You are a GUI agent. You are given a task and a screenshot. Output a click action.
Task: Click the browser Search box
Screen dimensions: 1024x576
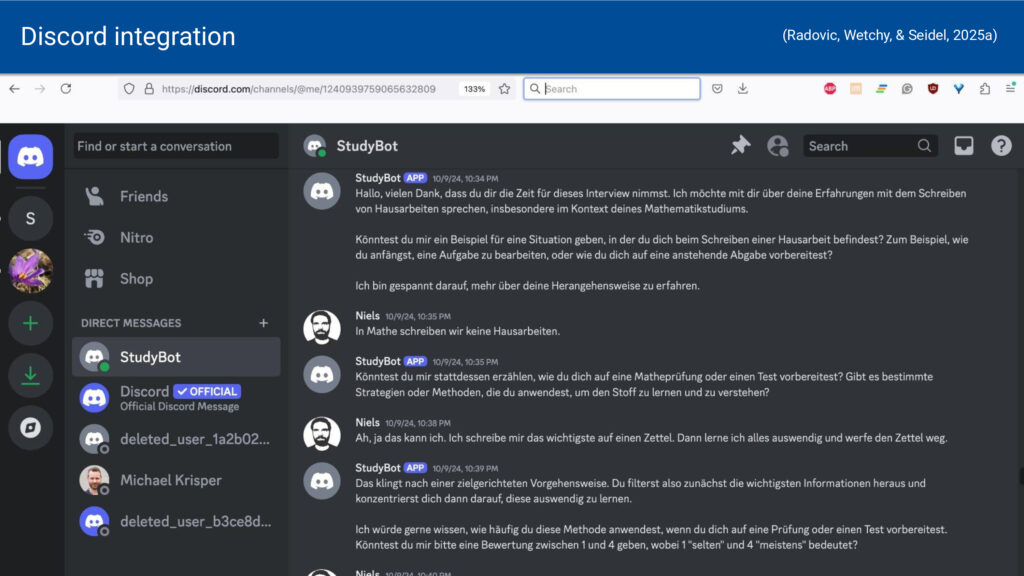[612, 89]
